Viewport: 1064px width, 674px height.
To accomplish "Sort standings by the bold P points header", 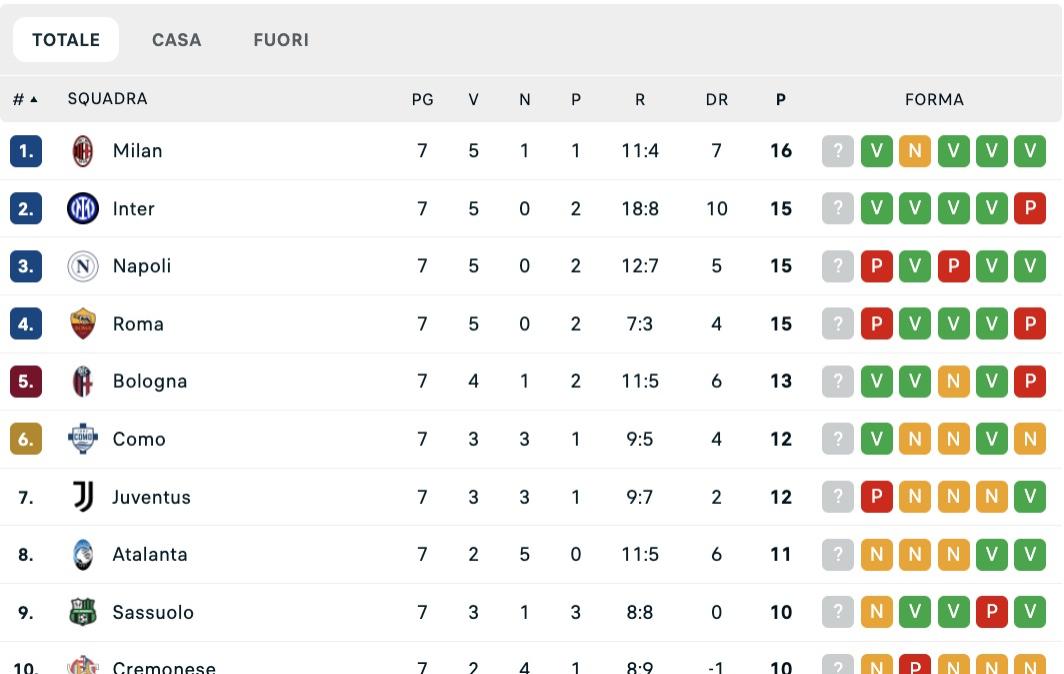I will click(x=781, y=100).
